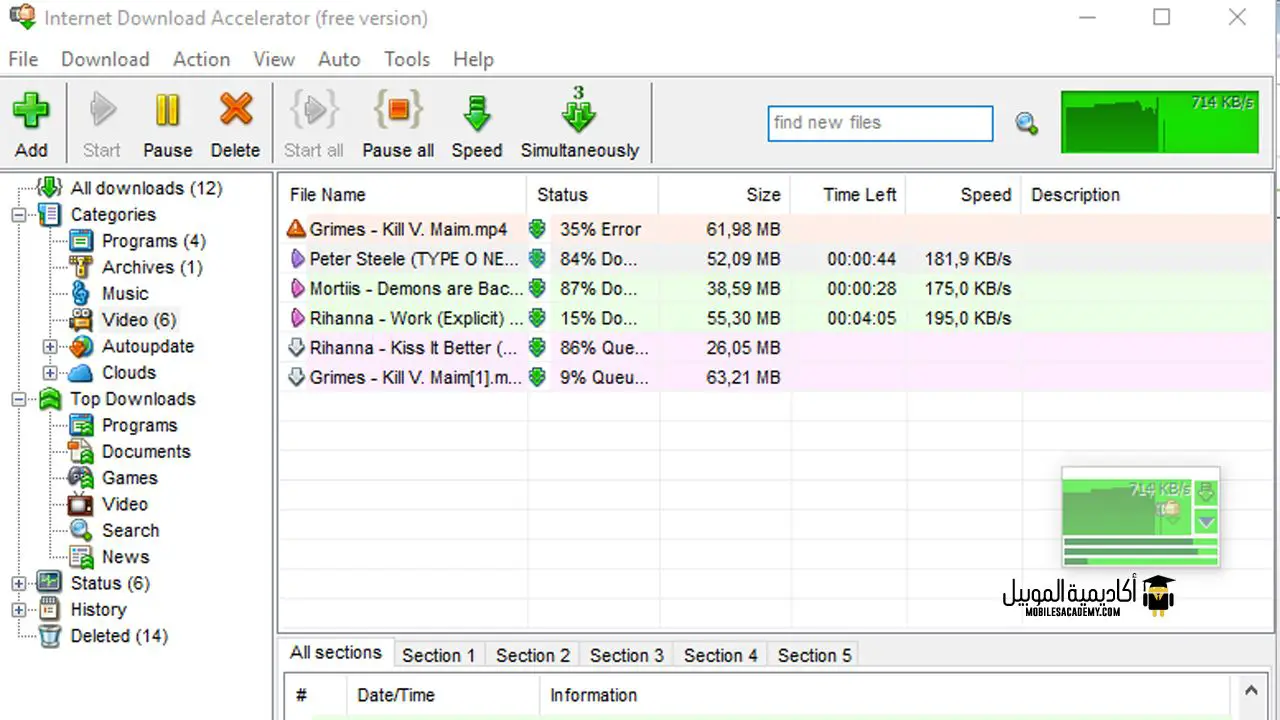Select Mortiis - Demons are Back row
The height and width of the screenshot is (720, 1280).
coord(775,288)
